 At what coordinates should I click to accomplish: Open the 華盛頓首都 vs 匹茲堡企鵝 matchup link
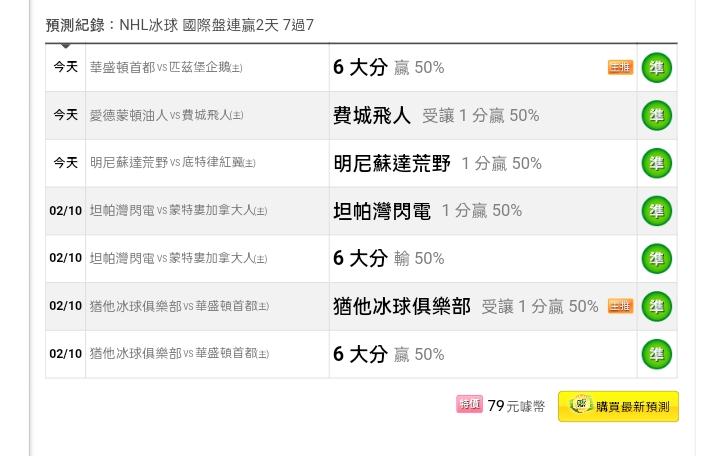166,68
